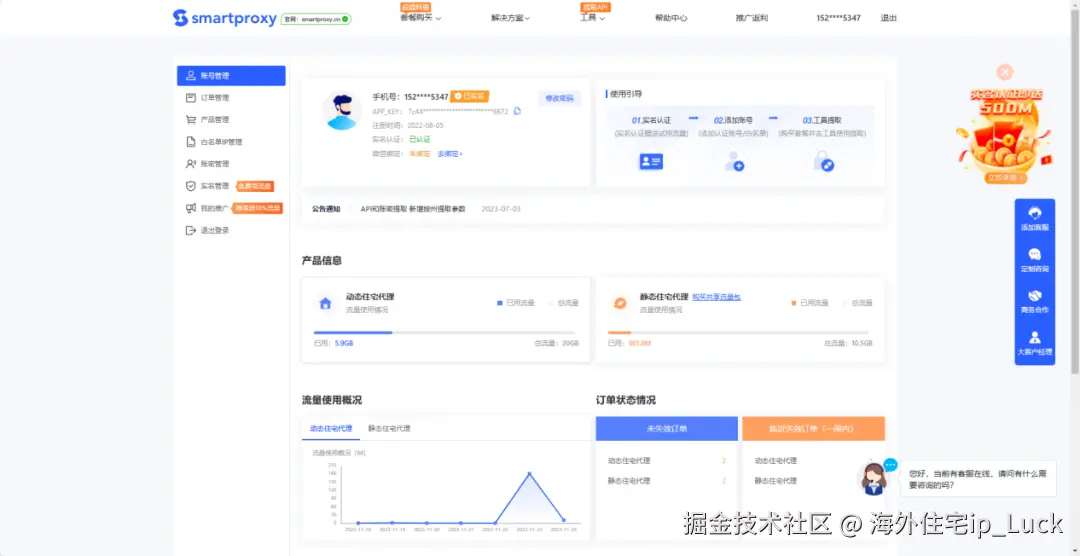
Task: Click the orange badge next to 我的推广
Action: point(258,208)
